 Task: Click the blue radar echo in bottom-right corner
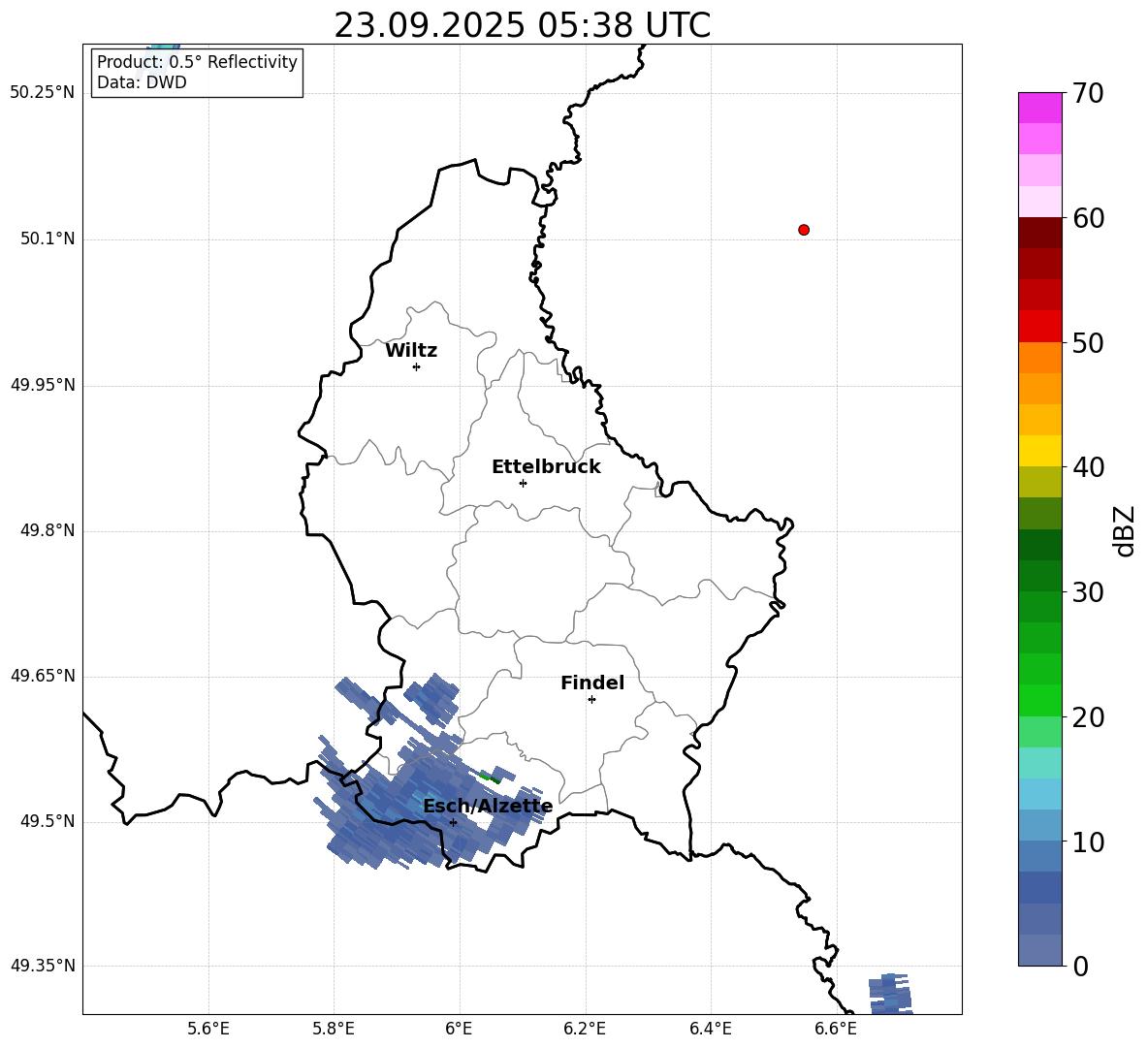tap(890, 994)
